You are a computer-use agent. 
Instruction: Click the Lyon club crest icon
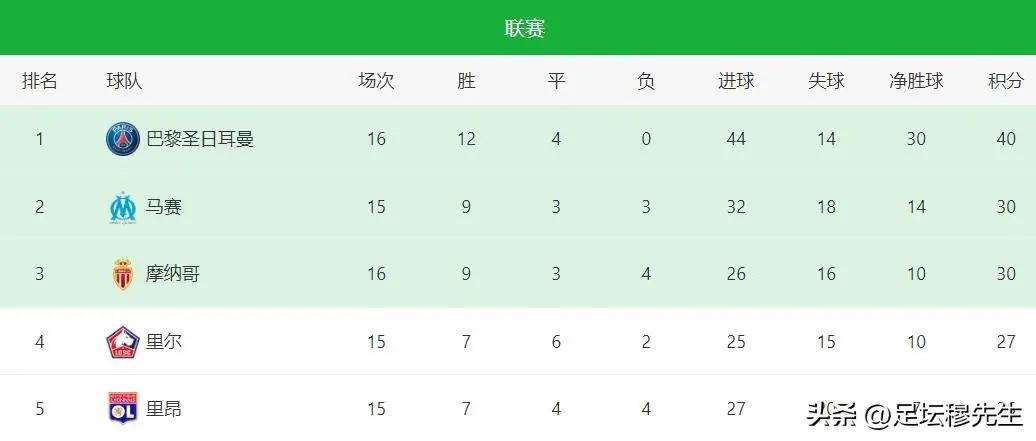(x=123, y=409)
